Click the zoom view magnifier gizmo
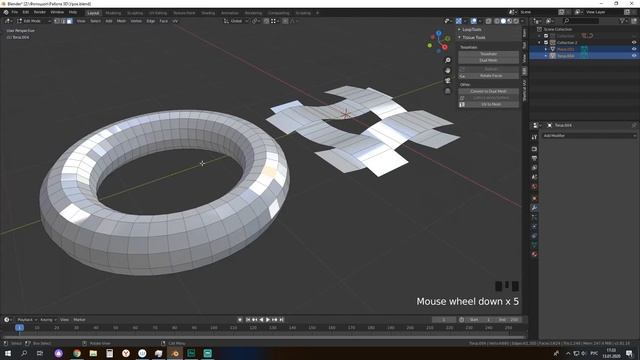Image resolution: width=640 pixels, height=360 pixels. tap(448, 60)
